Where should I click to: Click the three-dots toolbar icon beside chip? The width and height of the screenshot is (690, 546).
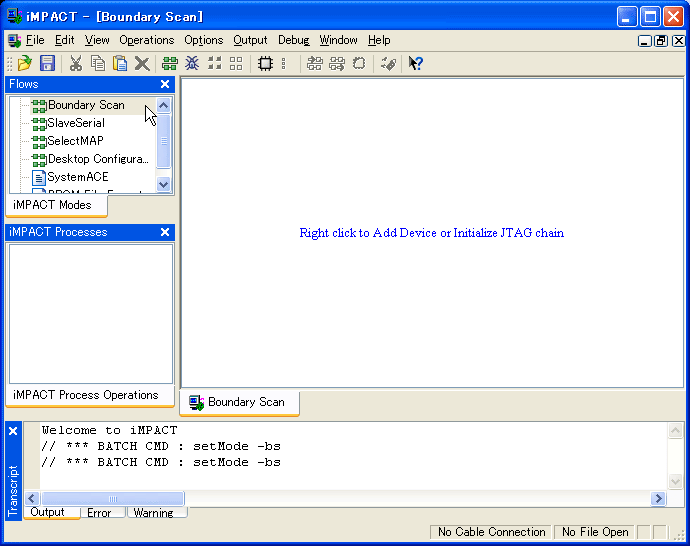(x=283, y=63)
